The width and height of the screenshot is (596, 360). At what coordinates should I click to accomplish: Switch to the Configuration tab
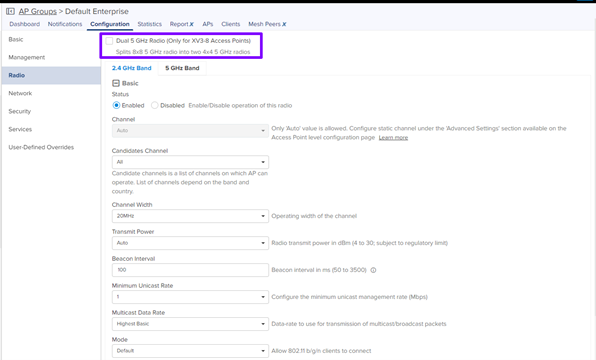(110, 24)
